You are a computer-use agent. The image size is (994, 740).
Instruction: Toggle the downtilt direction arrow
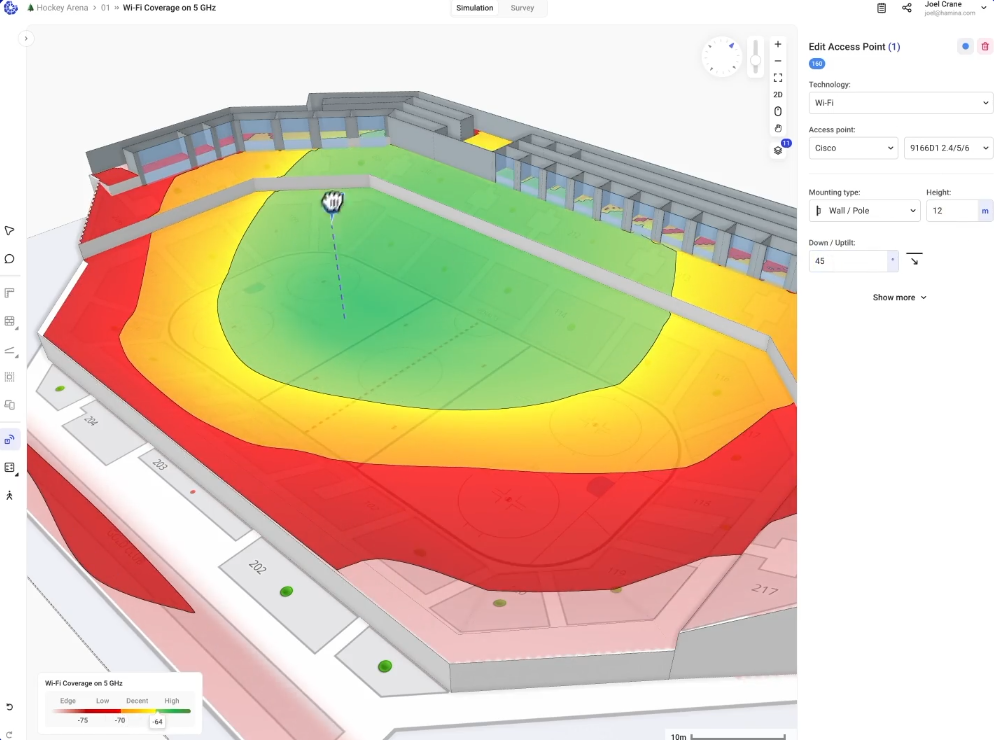pos(913,261)
